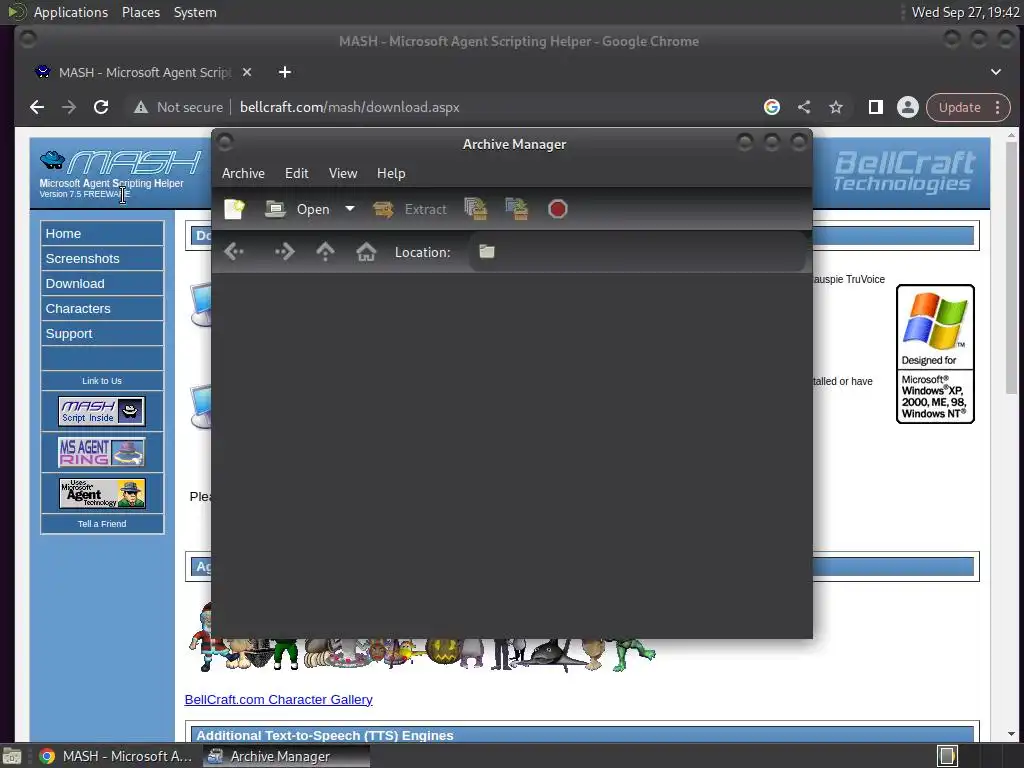The width and height of the screenshot is (1024, 768).
Task: Click the red Stop icon
Action: 557,209
